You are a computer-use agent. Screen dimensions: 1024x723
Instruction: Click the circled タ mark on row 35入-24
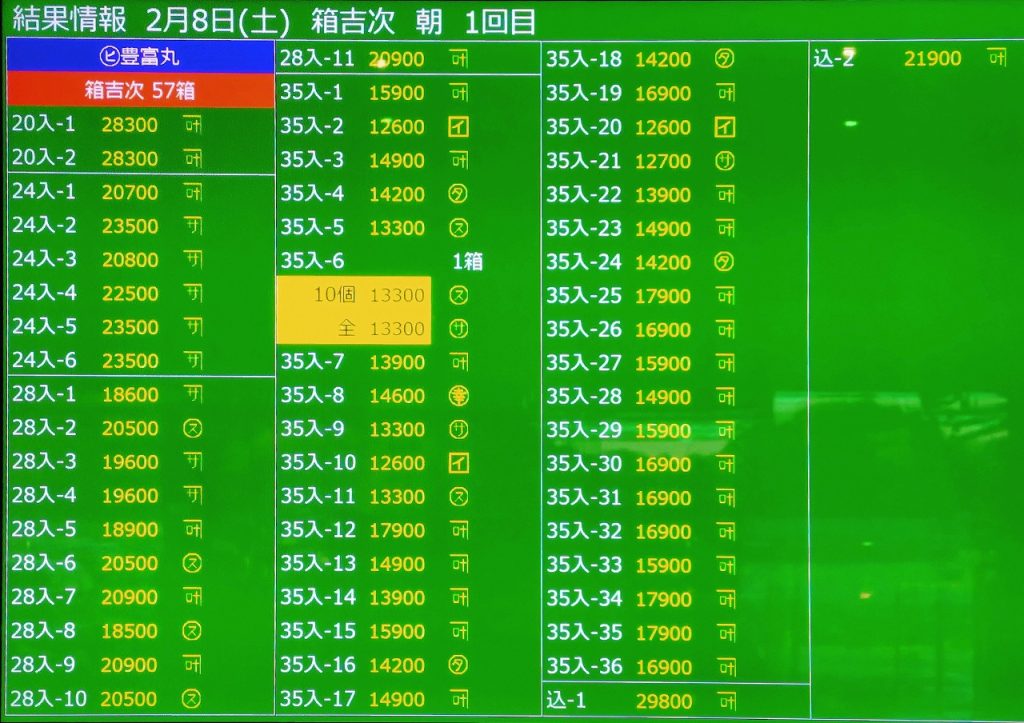(x=725, y=262)
